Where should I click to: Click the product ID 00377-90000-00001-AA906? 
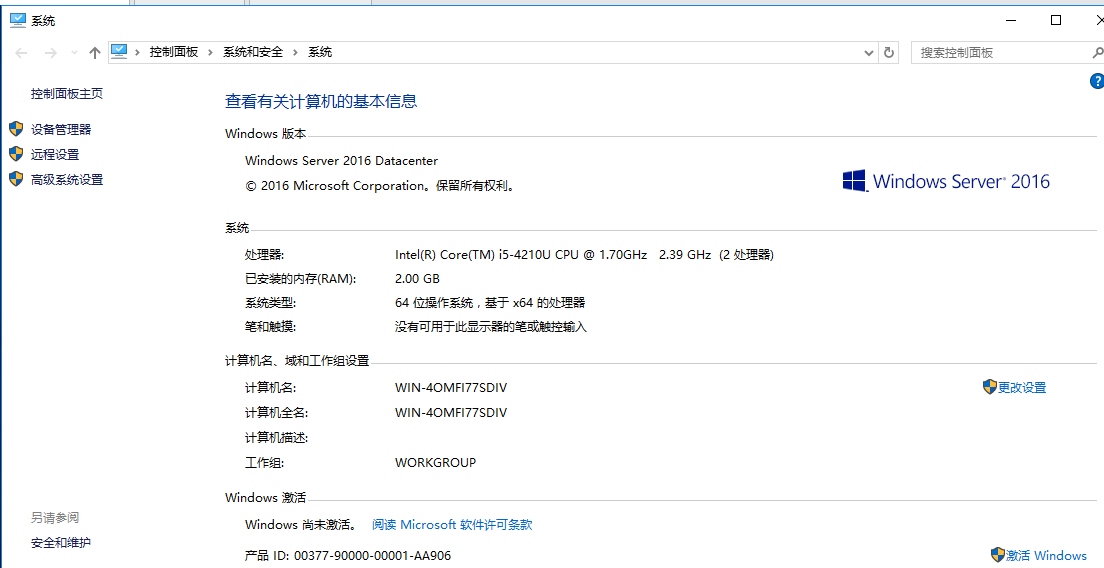click(x=372, y=556)
